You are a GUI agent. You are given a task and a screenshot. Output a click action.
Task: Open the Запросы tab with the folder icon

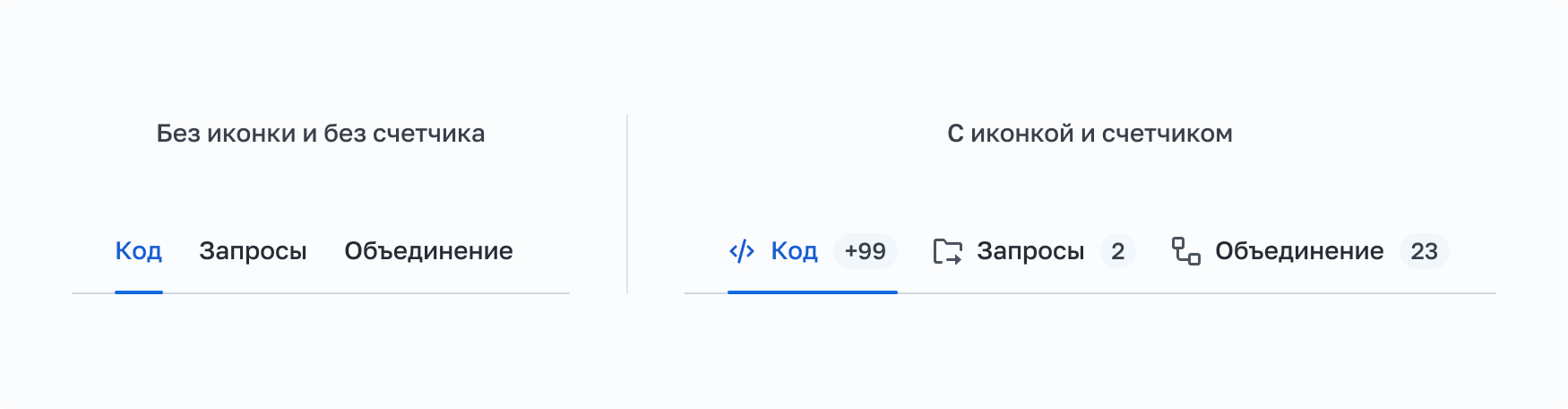coord(1030,251)
